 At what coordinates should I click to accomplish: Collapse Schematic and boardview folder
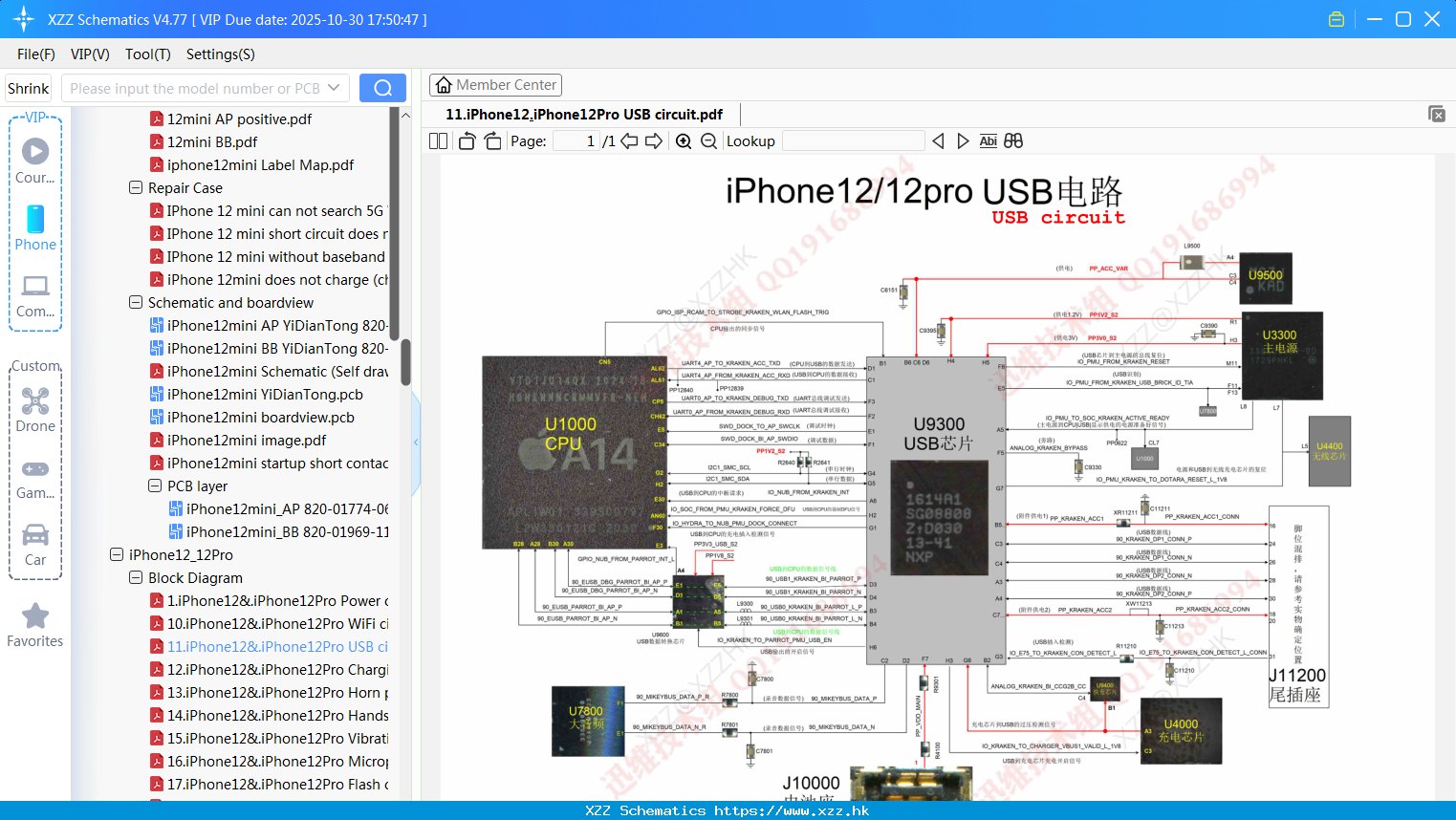click(x=136, y=303)
